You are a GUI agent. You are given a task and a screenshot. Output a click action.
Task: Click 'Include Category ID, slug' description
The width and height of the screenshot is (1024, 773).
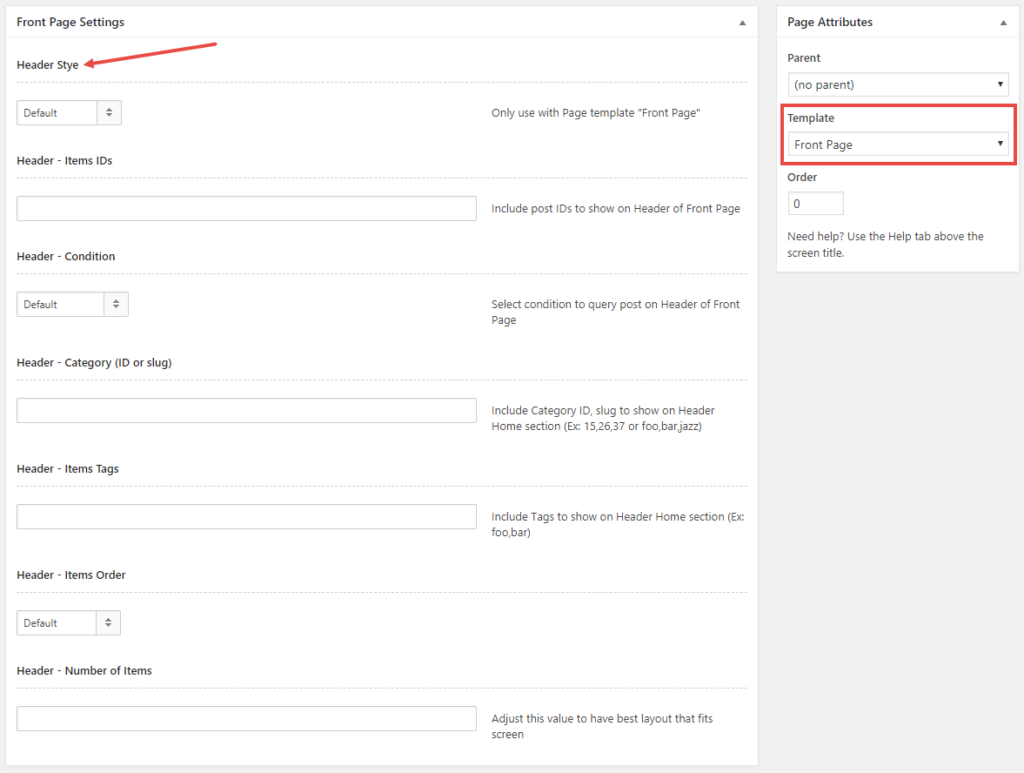click(x=603, y=418)
